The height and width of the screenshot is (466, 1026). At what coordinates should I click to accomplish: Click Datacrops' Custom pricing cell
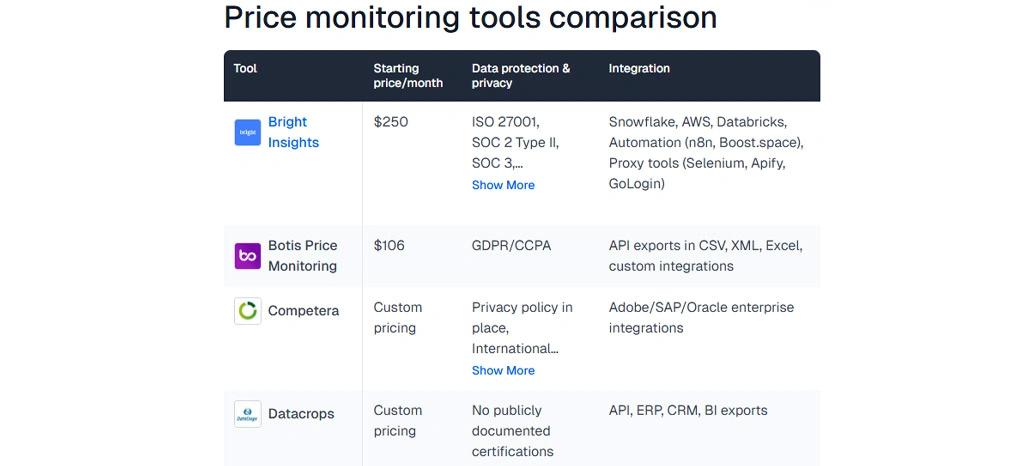point(398,421)
